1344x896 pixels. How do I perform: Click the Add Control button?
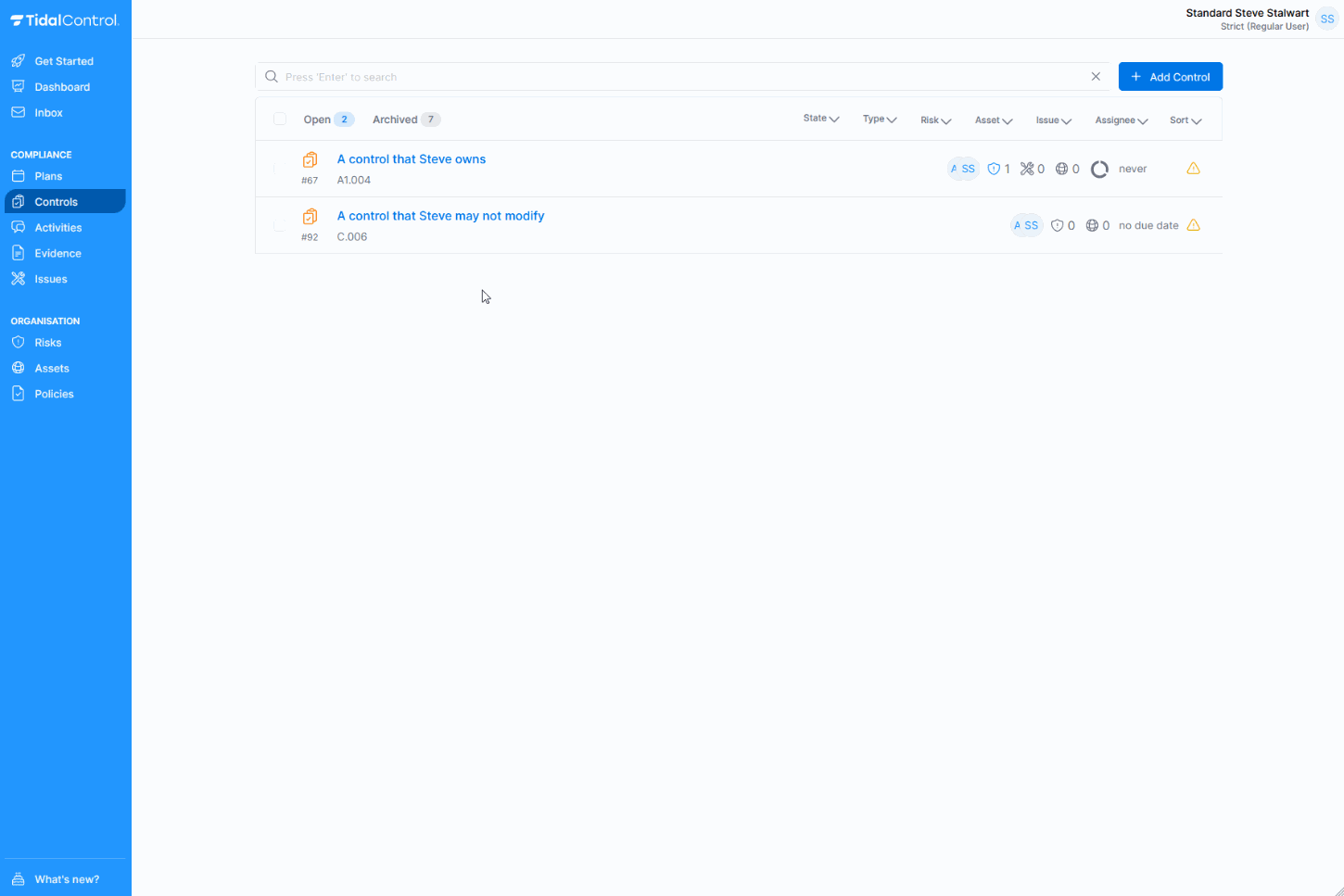(x=1170, y=76)
